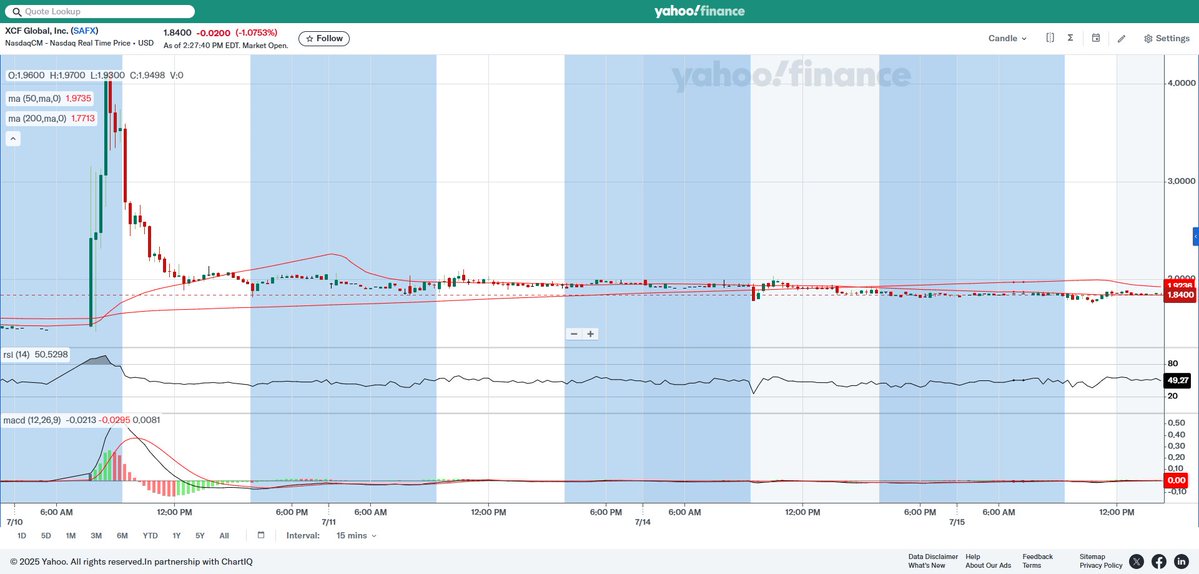
Task: Open the Feedback footer link
Action: click(x=1038, y=556)
